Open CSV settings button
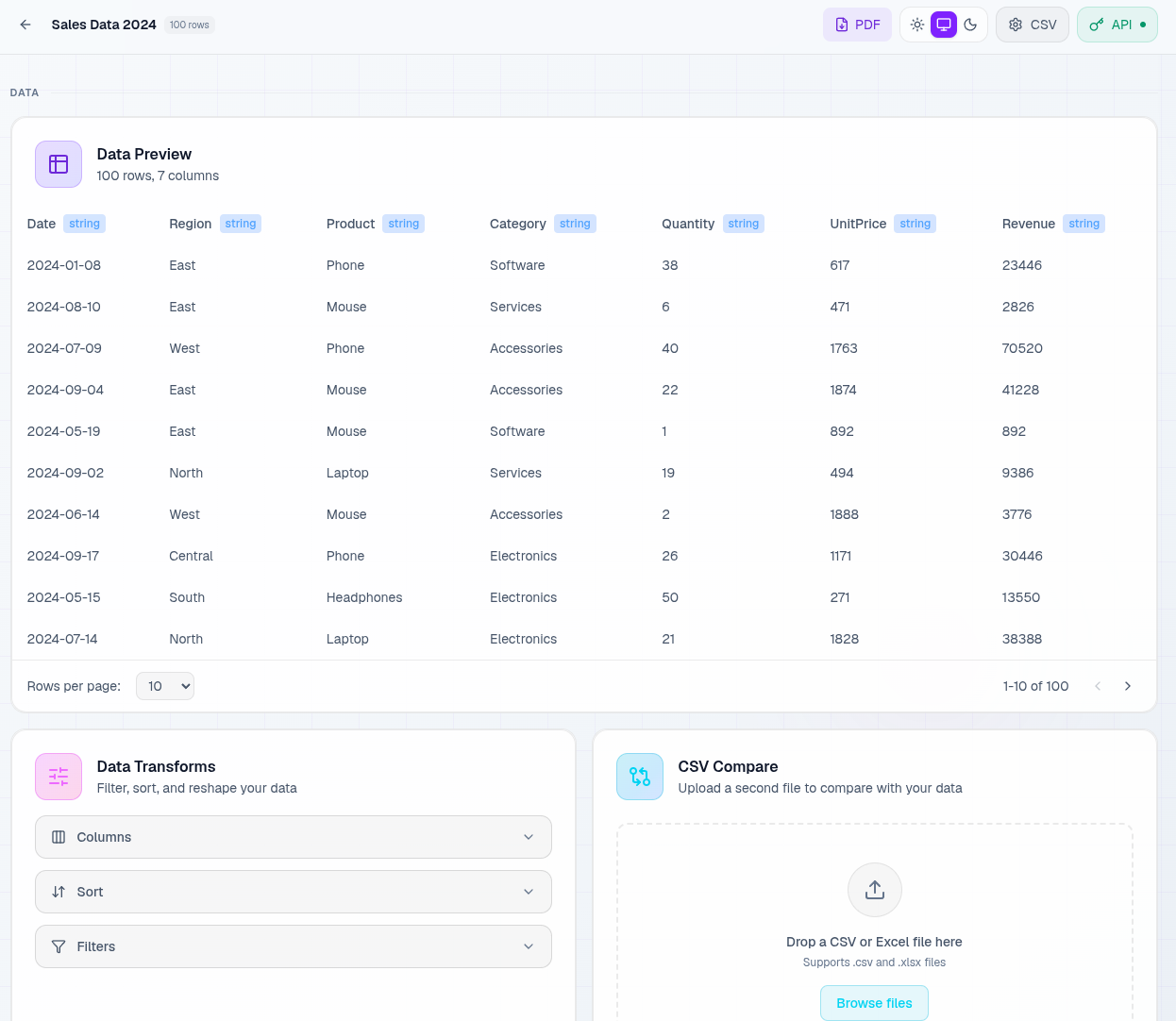Image resolution: width=1176 pixels, height=1021 pixels. [x=1033, y=25]
